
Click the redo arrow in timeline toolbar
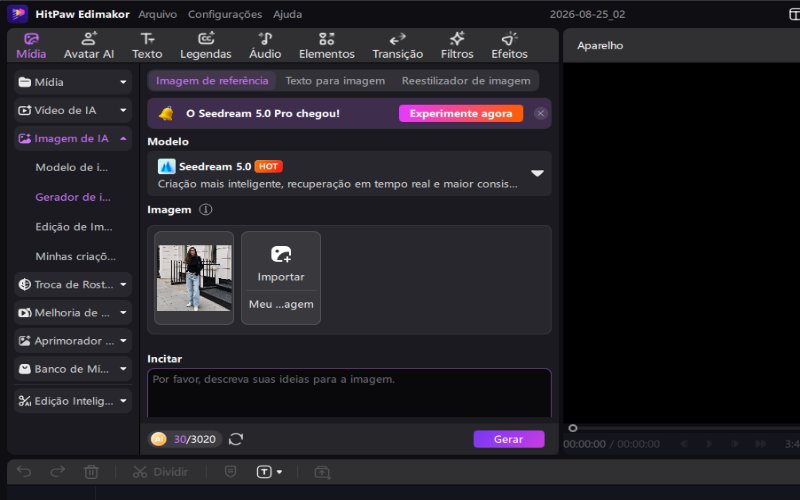pyautogui.click(x=57, y=472)
